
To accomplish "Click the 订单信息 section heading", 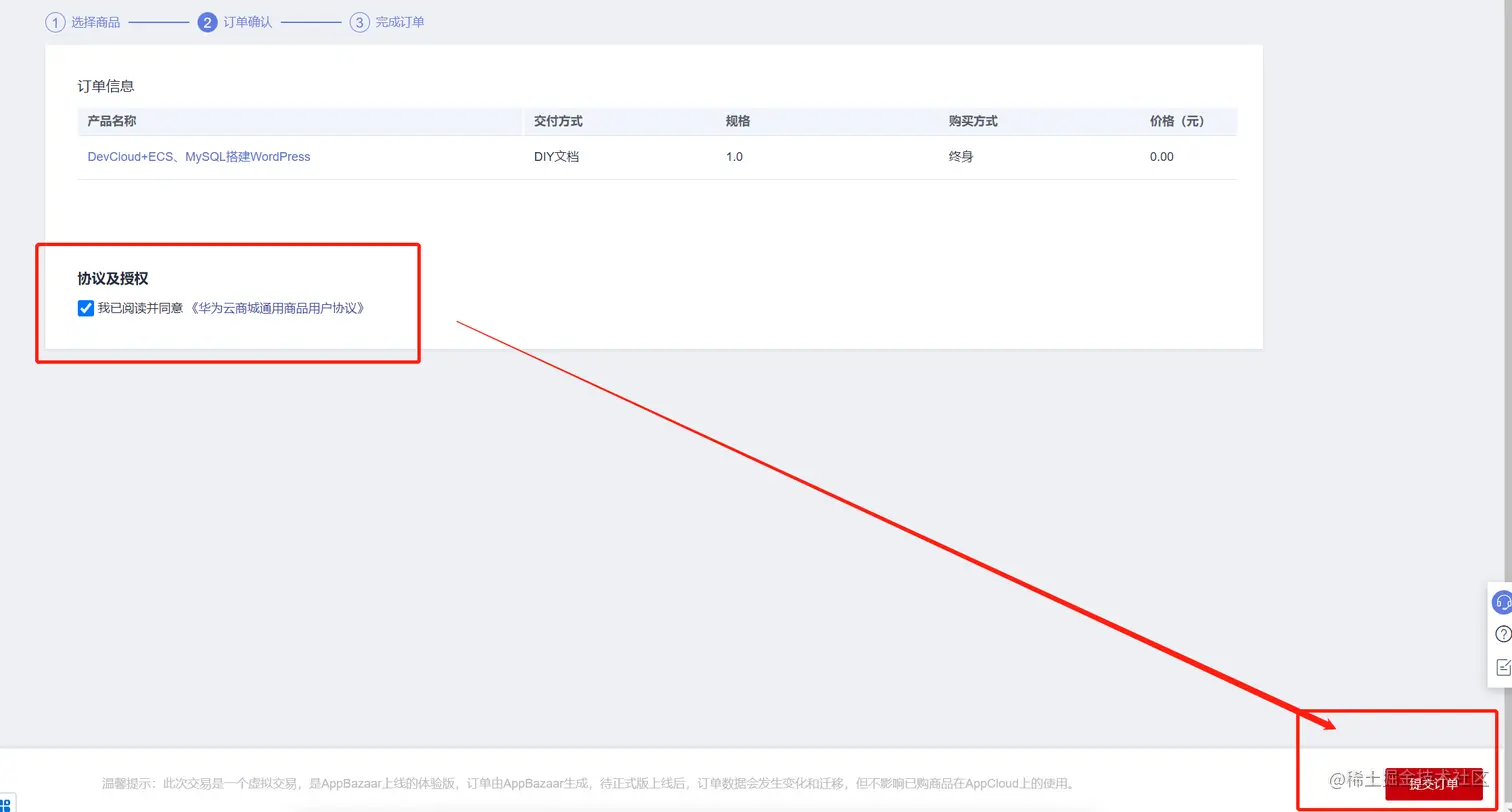I will [106, 86].
